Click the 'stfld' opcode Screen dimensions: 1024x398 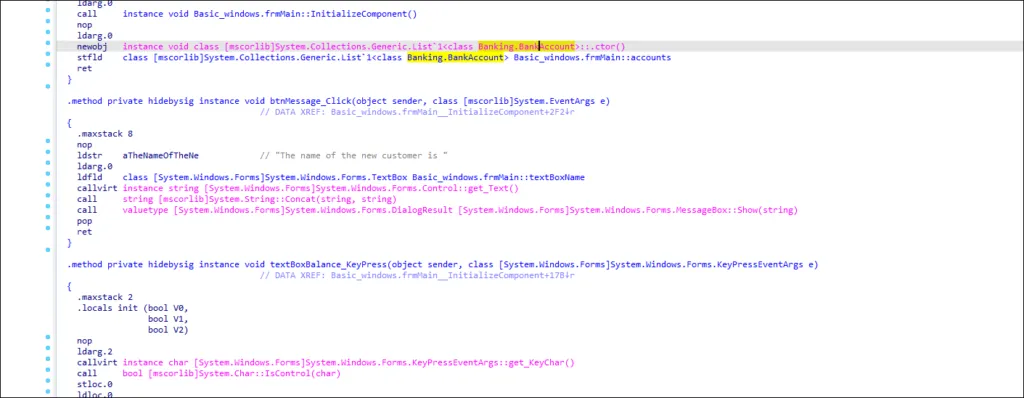(89, 58)
